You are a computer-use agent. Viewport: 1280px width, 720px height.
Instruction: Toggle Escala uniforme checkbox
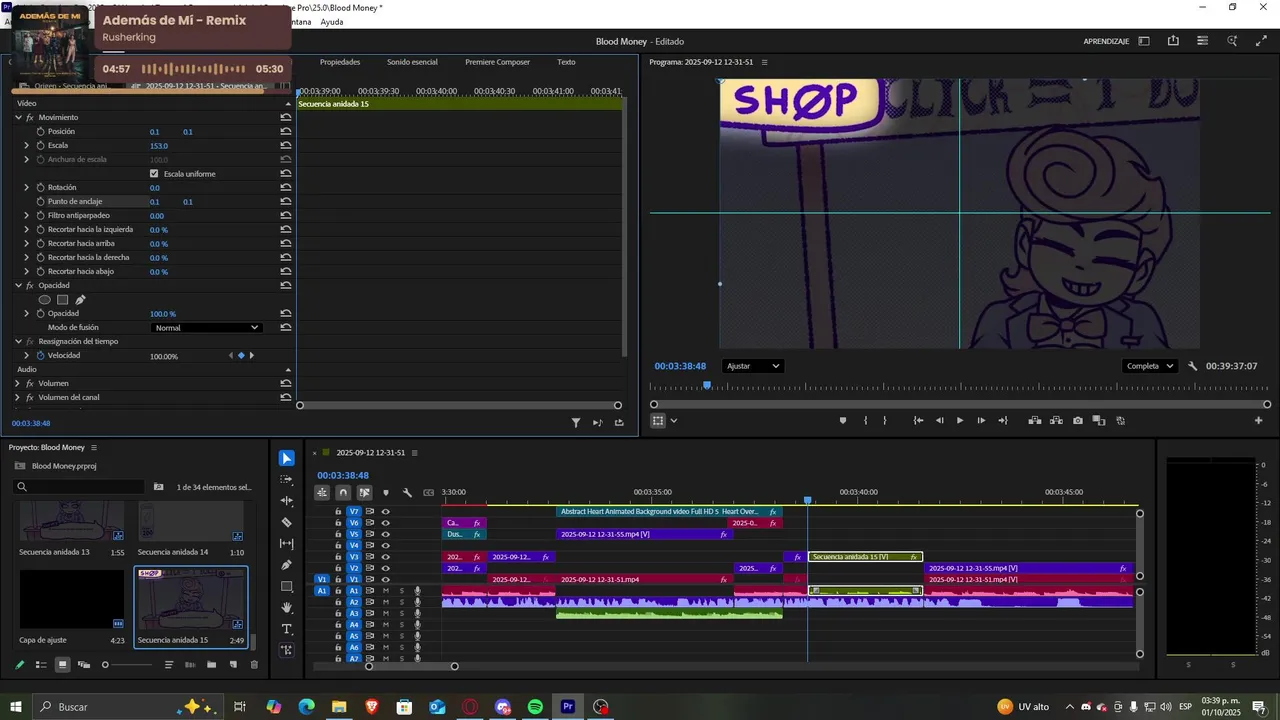click(154, 173)
